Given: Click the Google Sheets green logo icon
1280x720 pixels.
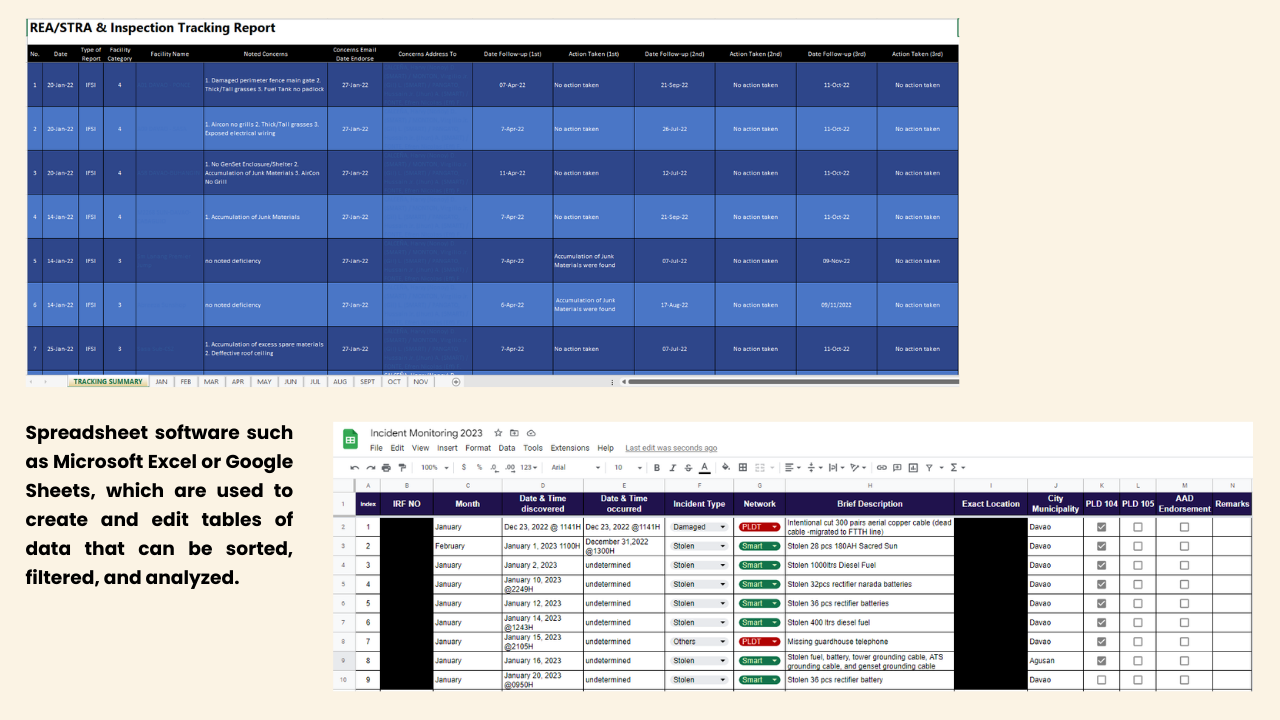Looking at the screenshot, I should coord(351,440).
